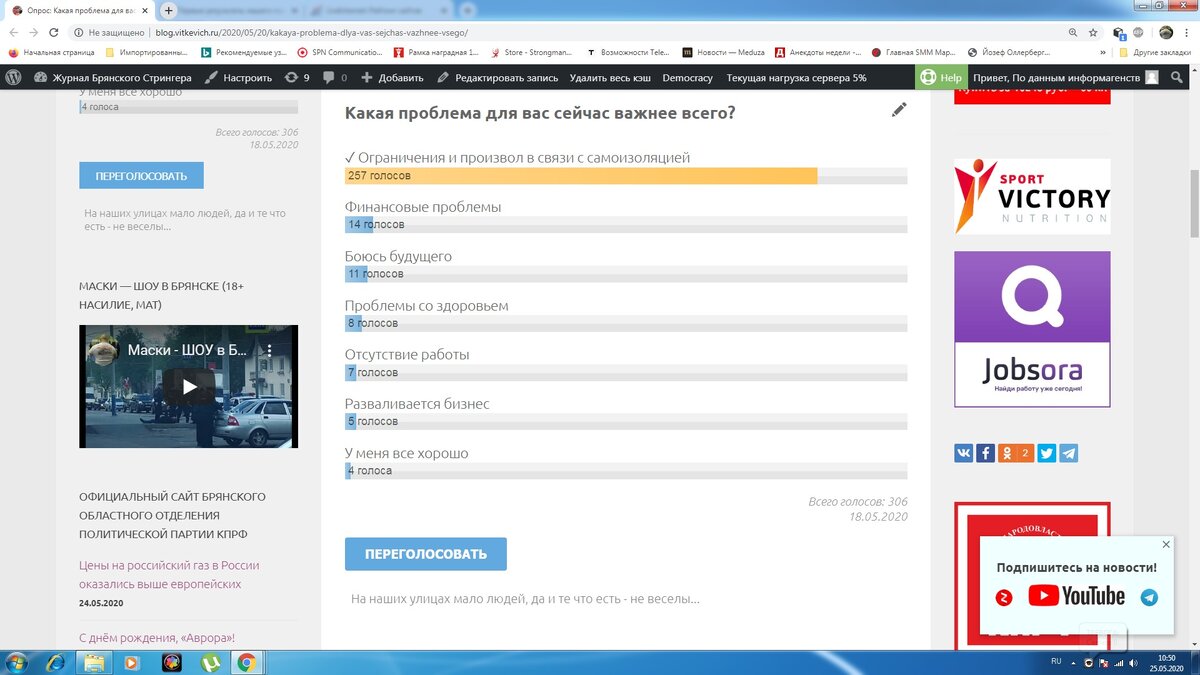Open the Sport Victory Nutrition banner
The width and height of the screenshot is (1200, 675).
tap(1032, 196)
